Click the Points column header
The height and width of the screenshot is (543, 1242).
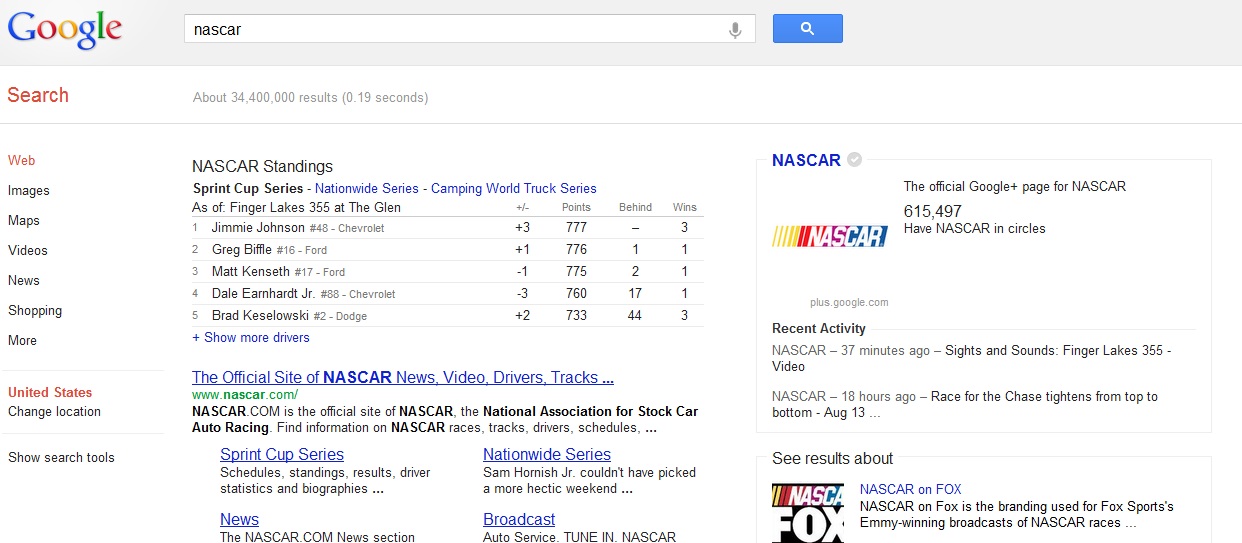576,207
